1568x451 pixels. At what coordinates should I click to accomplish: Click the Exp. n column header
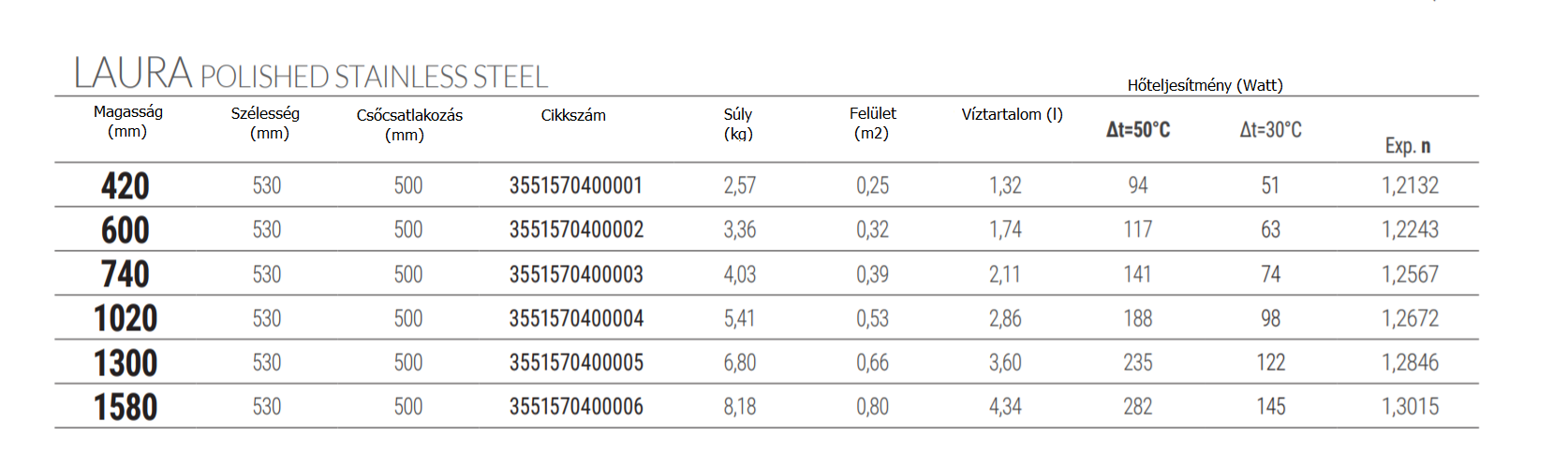(x=1408, y=146)
